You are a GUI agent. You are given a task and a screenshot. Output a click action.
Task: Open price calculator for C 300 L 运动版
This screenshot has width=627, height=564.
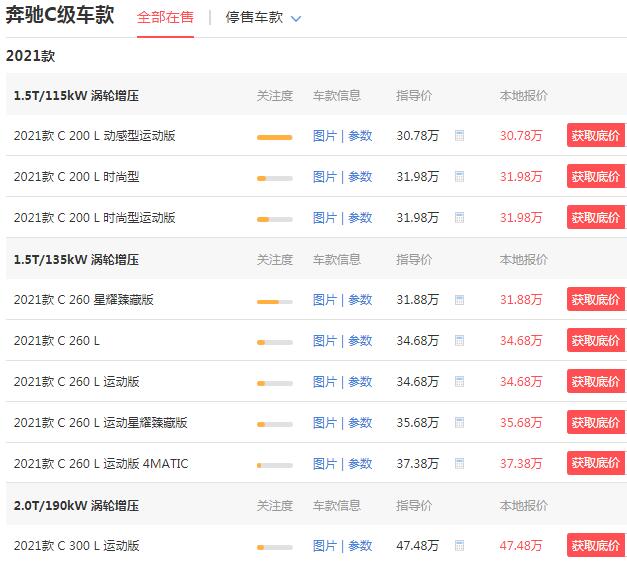click(459, 545)
